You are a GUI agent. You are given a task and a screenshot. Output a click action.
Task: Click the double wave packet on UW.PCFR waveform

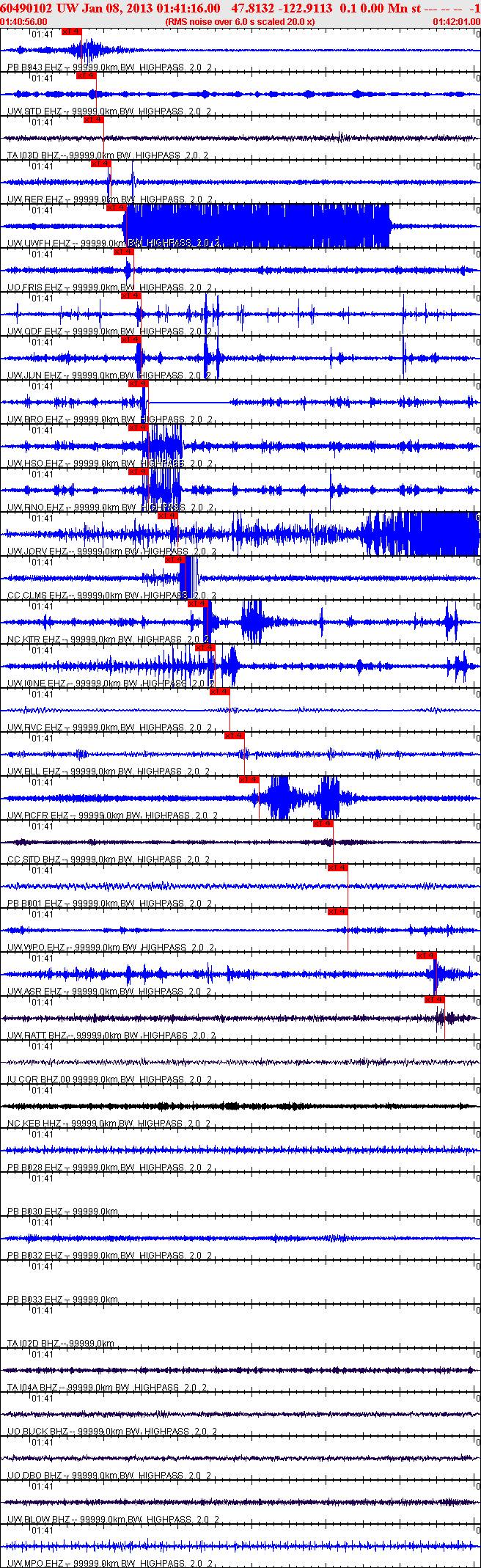tap(302, 798)
